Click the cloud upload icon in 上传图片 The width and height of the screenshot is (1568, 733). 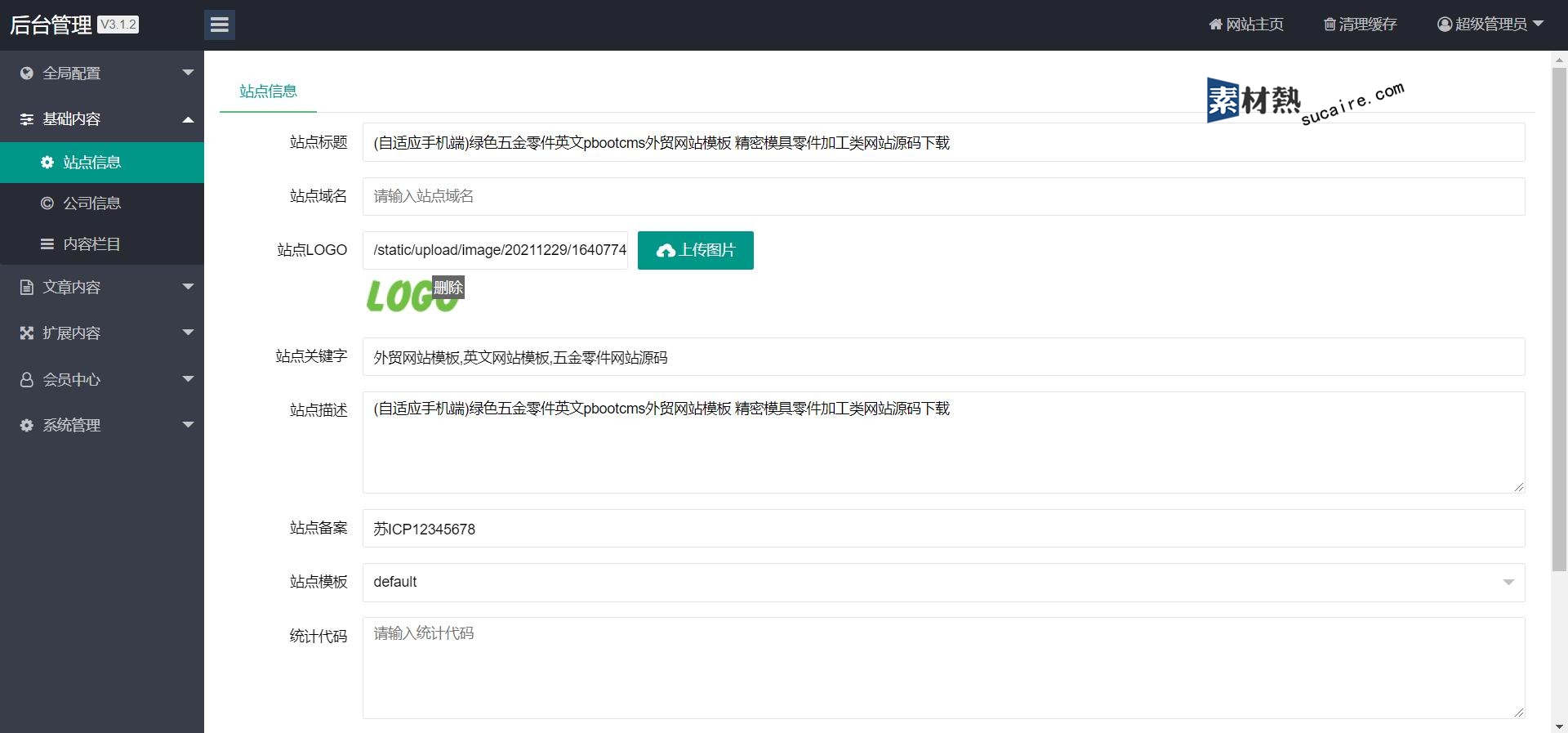[x=666, y=250]
